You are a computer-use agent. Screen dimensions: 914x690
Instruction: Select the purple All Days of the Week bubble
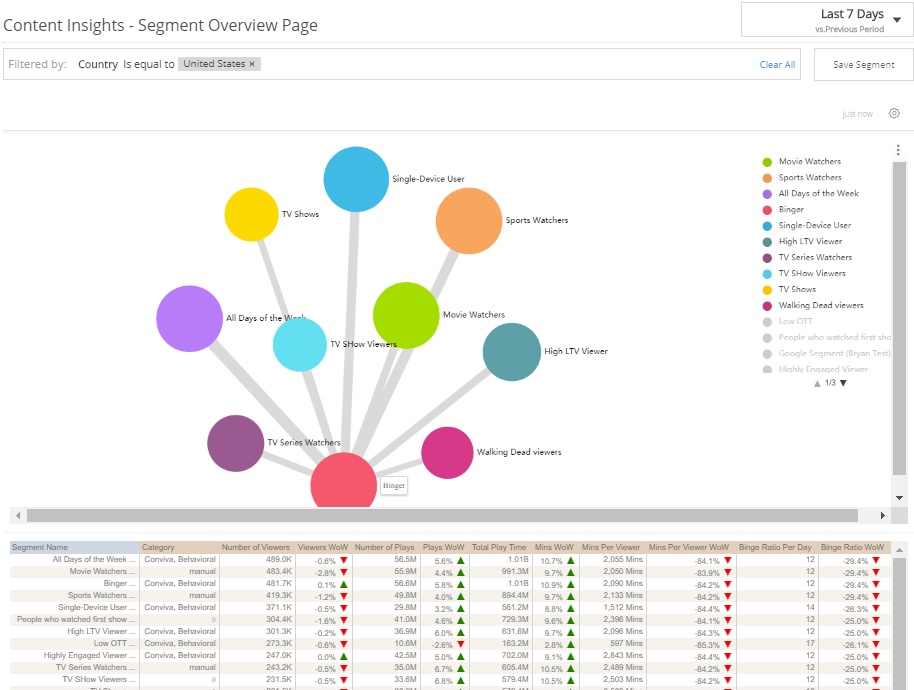coord(189,319)
